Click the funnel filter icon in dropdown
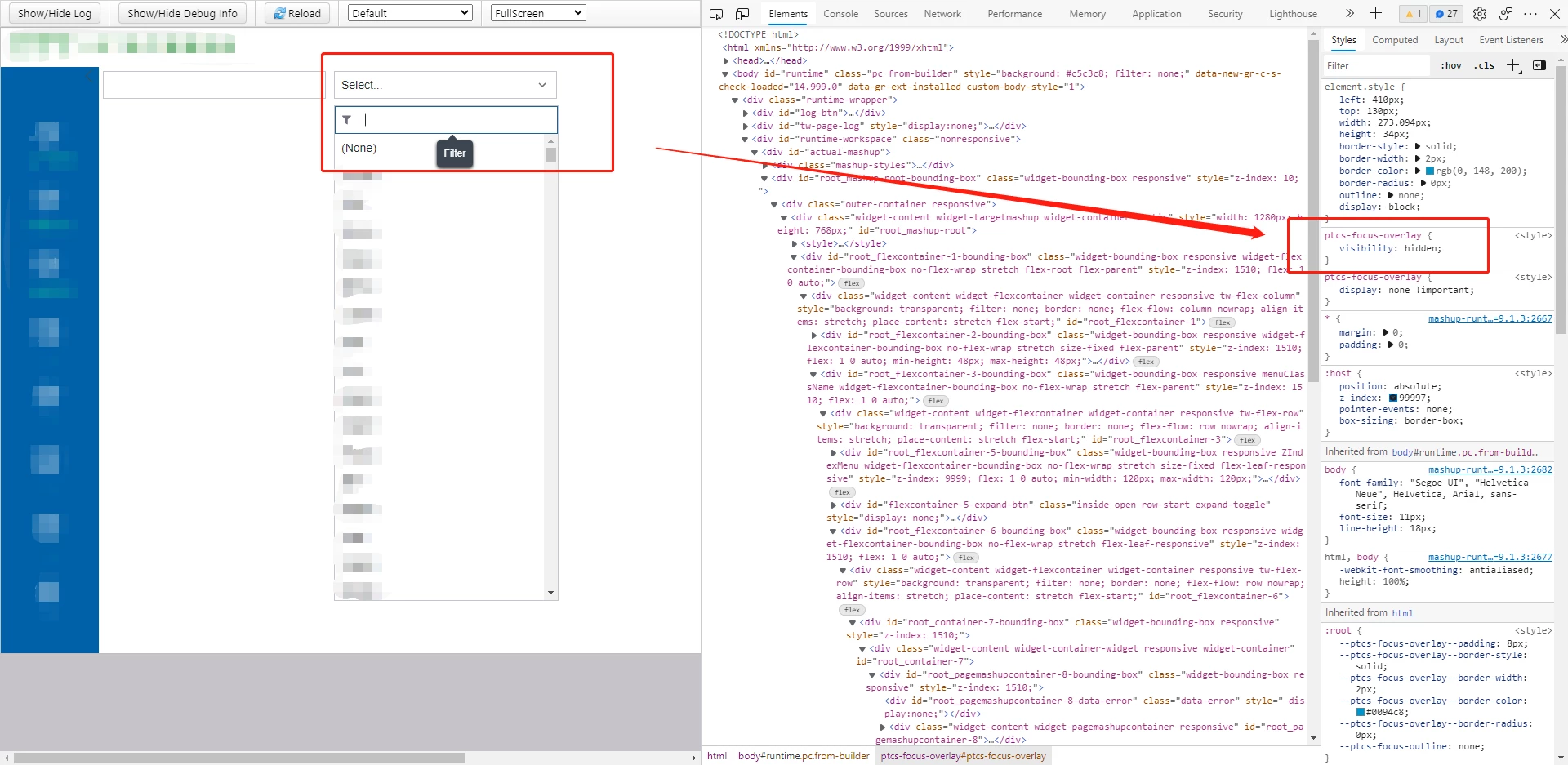Image resolution: width=1568 pixels, height=765 pixels. pyautogui.click(x=347, y=120)
